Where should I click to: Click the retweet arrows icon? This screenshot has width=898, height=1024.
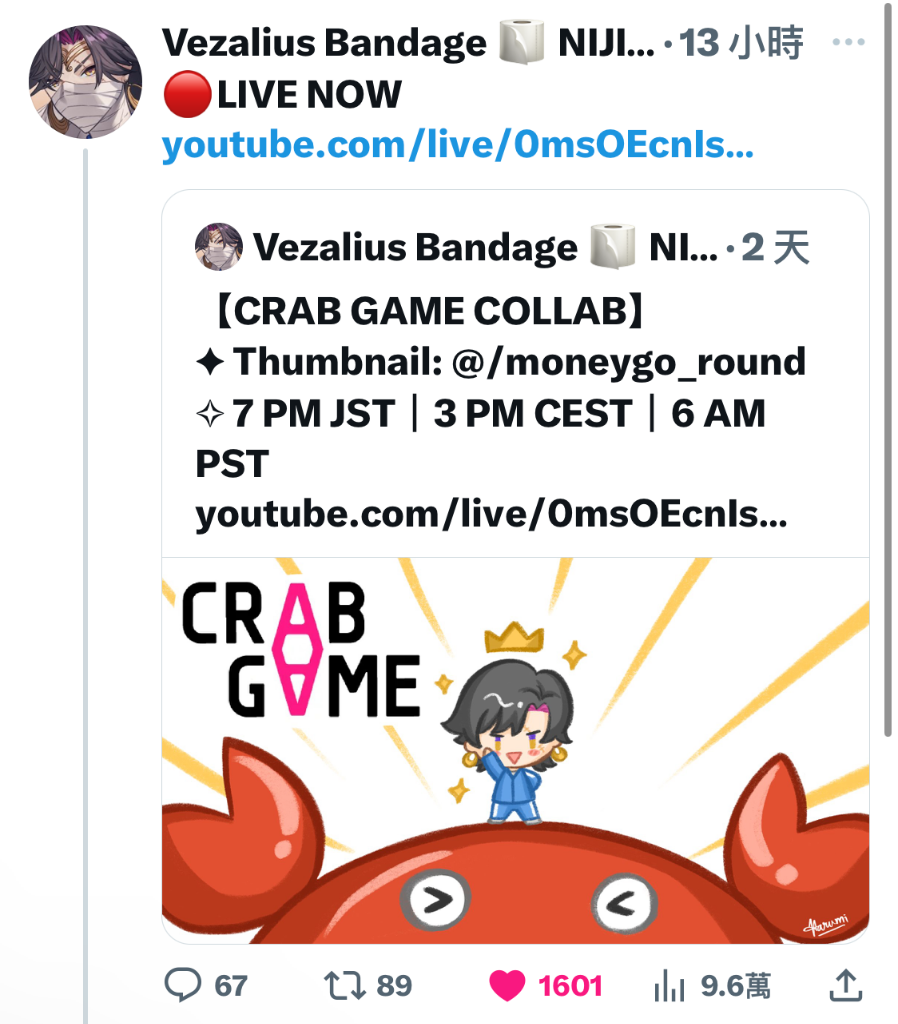[x=344, y=985]
